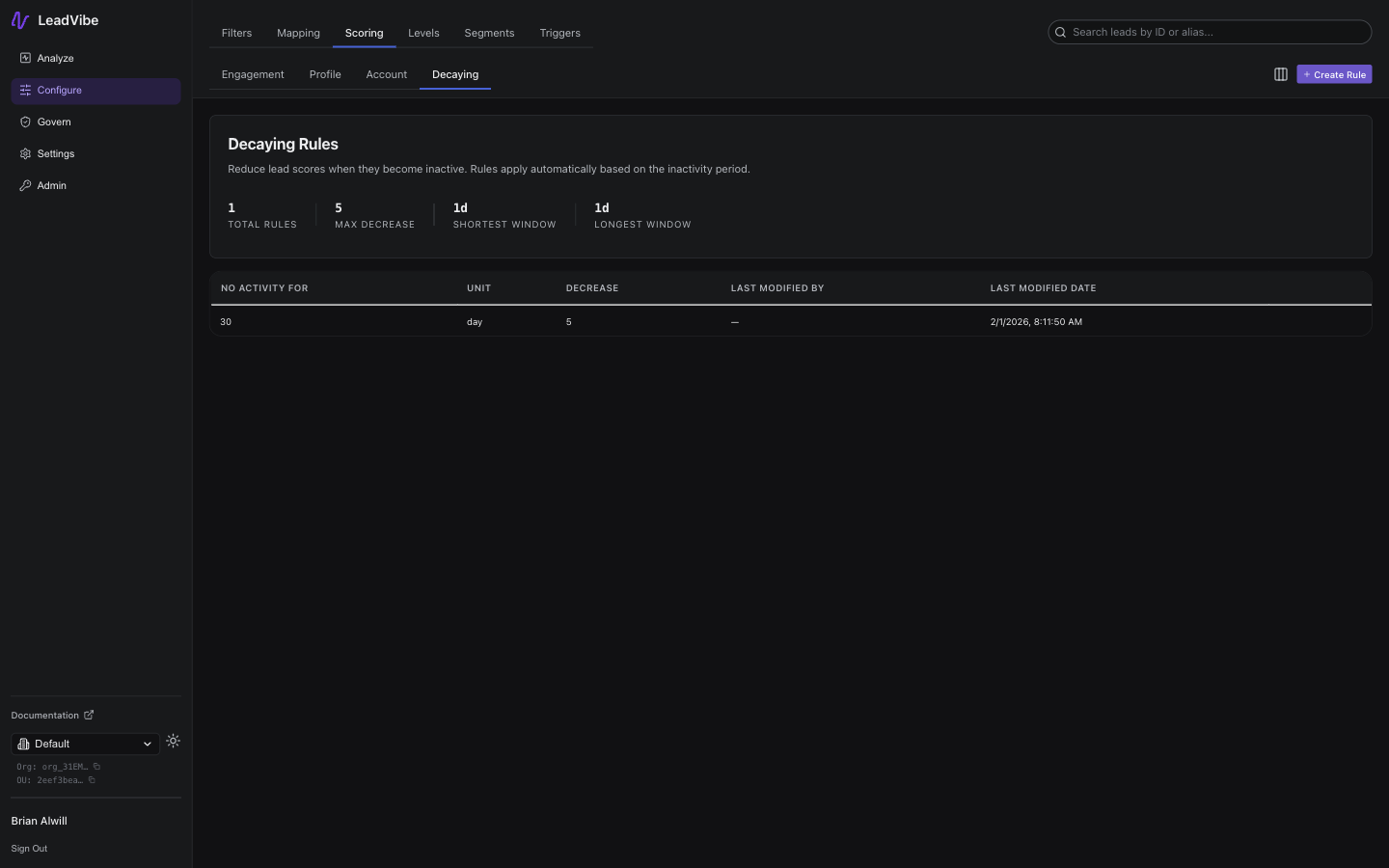Open the Levels tab
The height and width of the screenshot is (868, 1389).
point(423,32)
